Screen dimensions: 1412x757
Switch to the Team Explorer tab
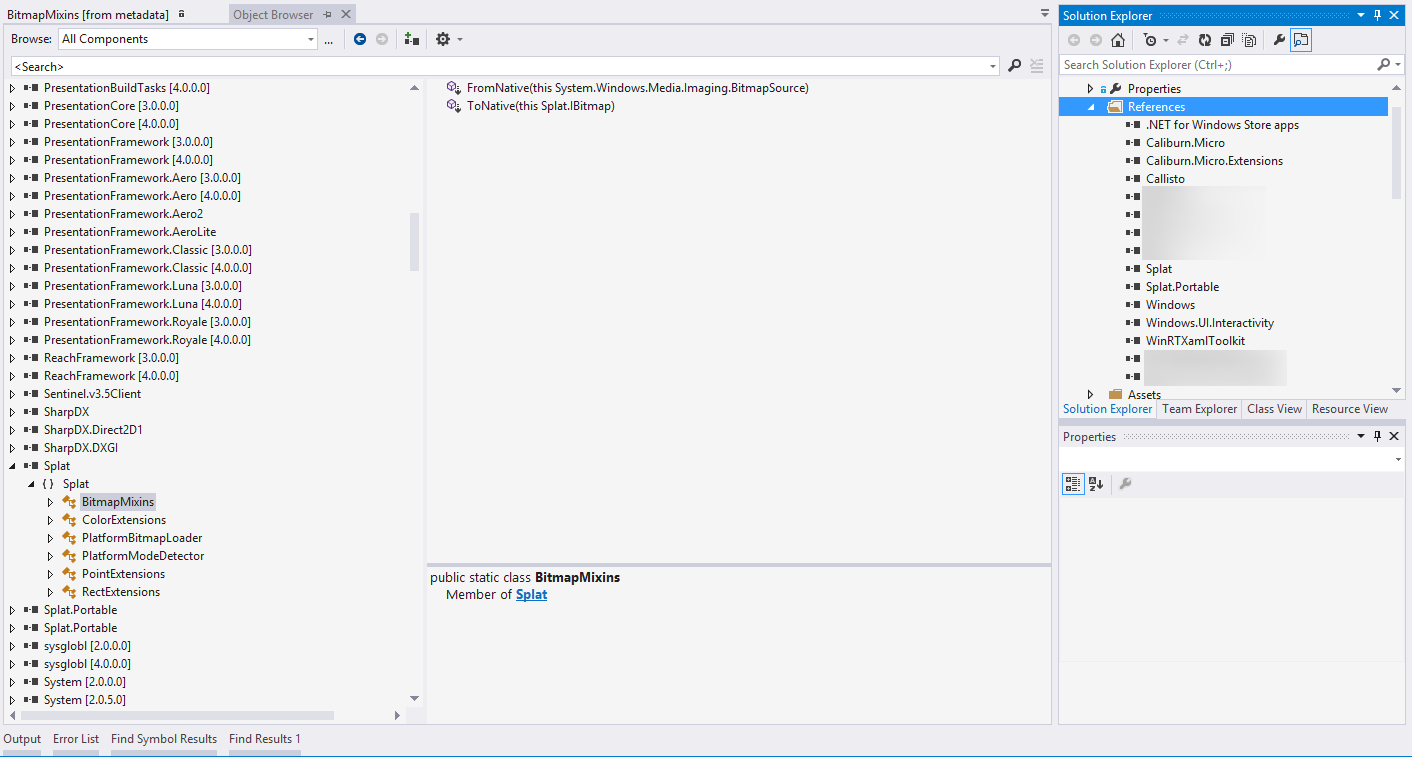coord(1199,409)
